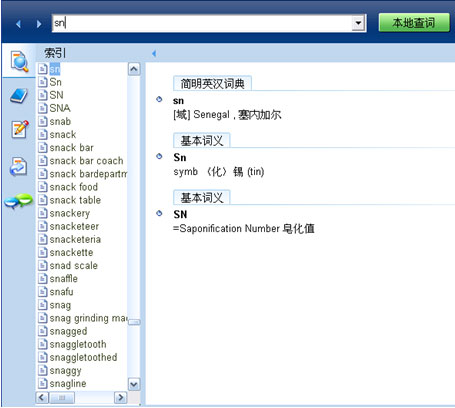Open the blue book sidebar icon
This screenshot has width=455, height=408.
(x=19, y=96)
